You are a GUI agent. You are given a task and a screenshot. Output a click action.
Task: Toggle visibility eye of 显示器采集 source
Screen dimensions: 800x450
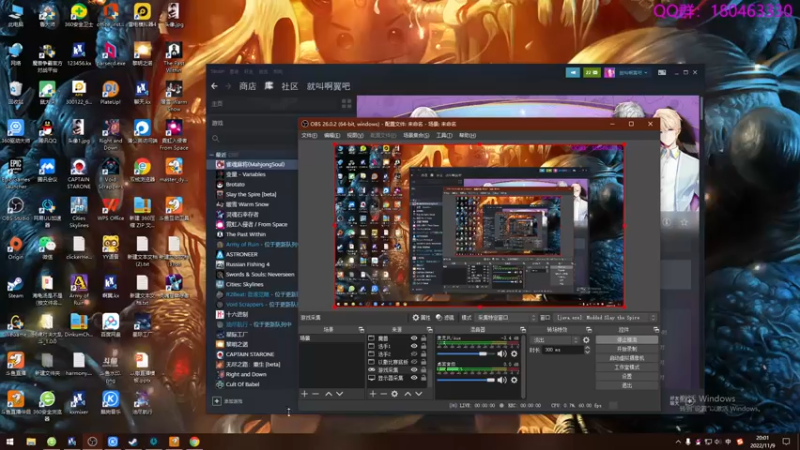click(414, 378)
